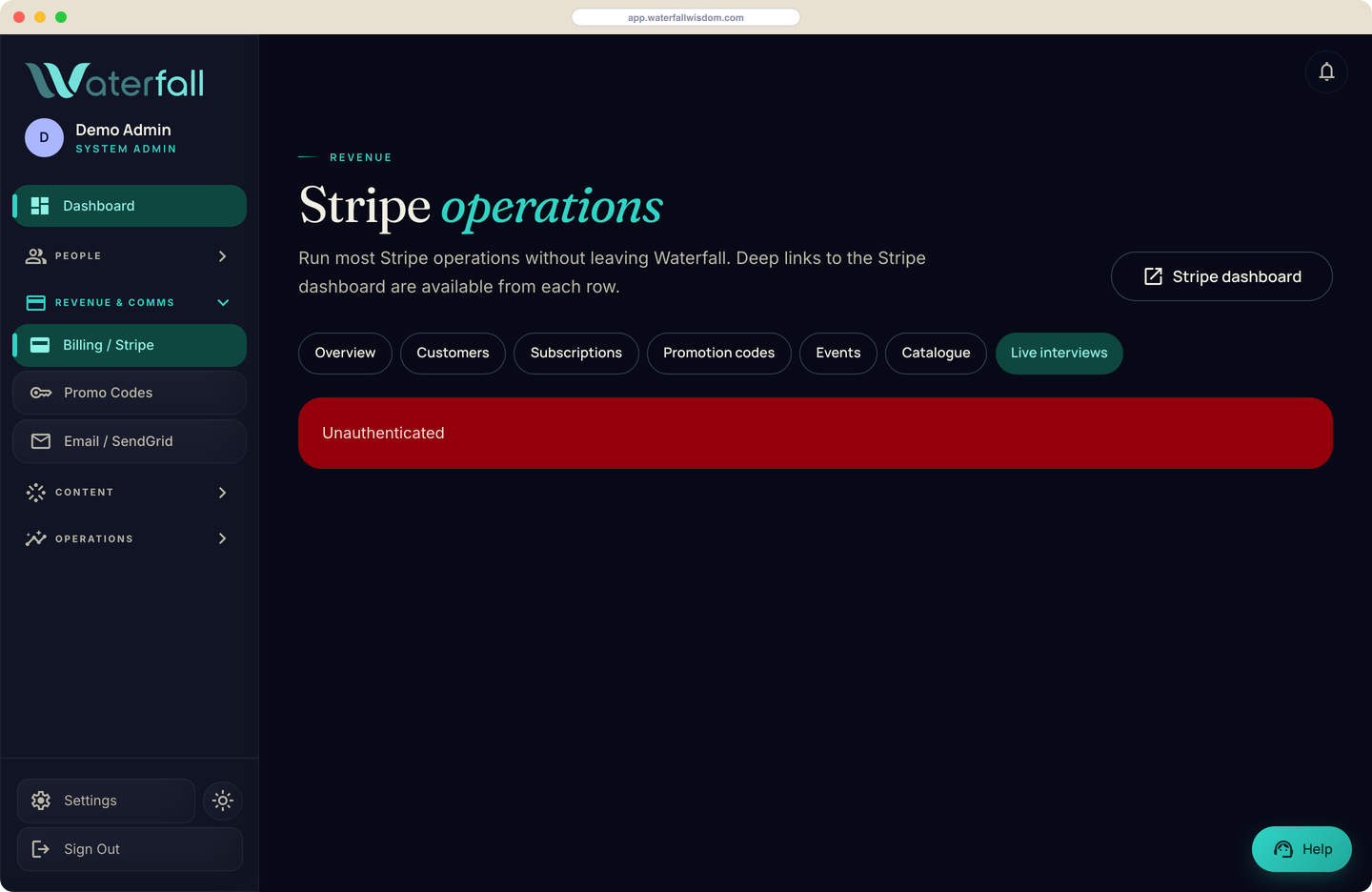The height and width of the screenshot is (892, 1372).
Task: Expand the Content section chevron
Action: coord(223,493)
